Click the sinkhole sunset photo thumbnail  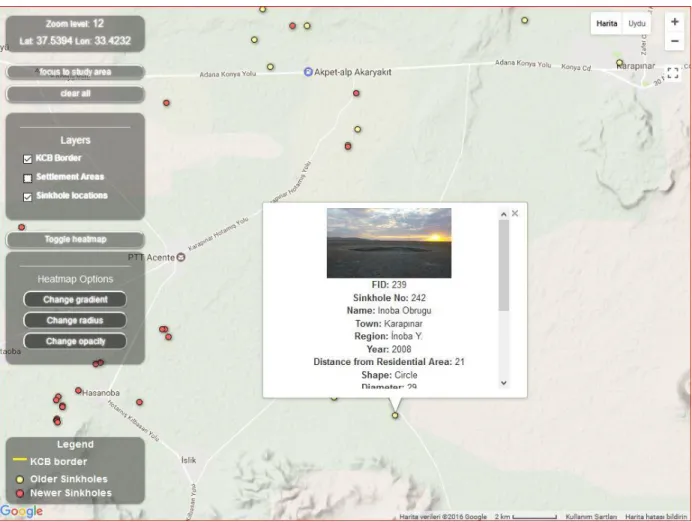[x=389, y=243]
